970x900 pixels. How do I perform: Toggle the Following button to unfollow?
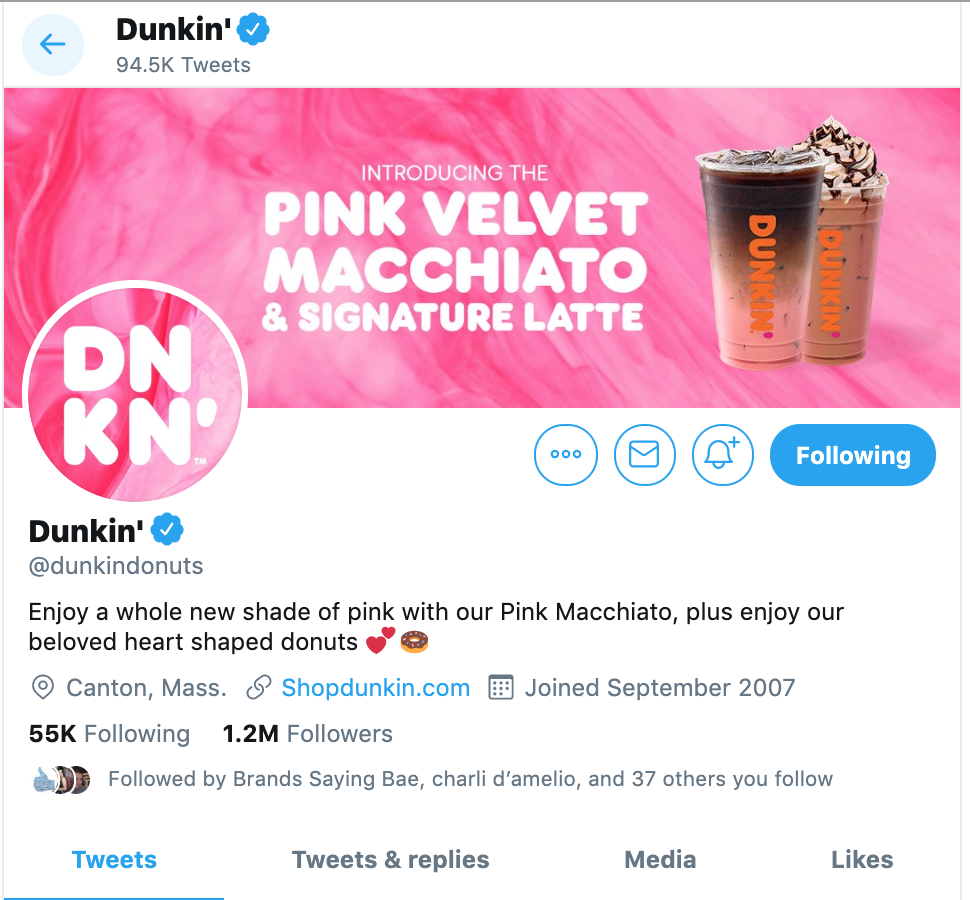[852, 455]
